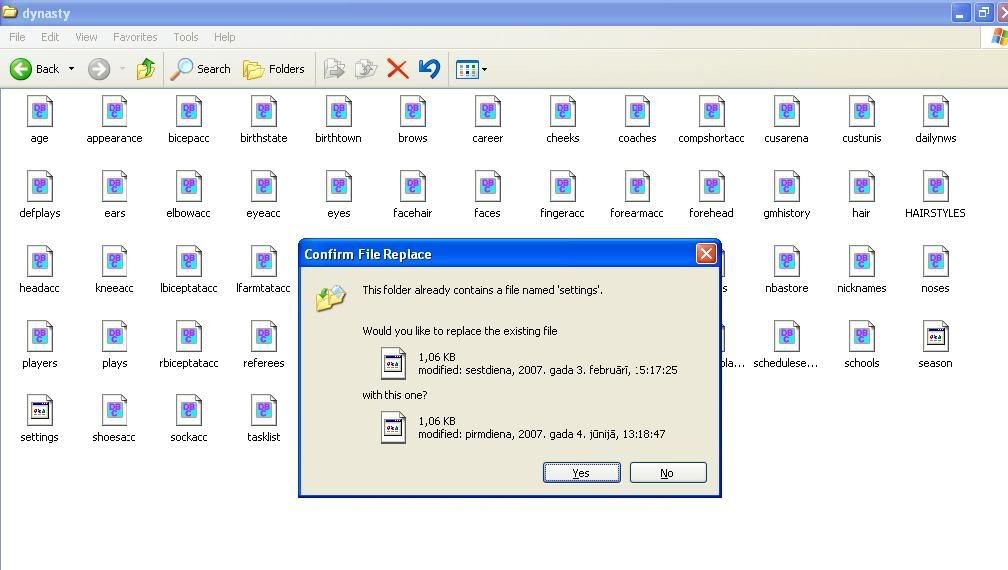Select the kneeacc file icon
Viewport: 1008px width, 570px height.
tap(114, 262)
